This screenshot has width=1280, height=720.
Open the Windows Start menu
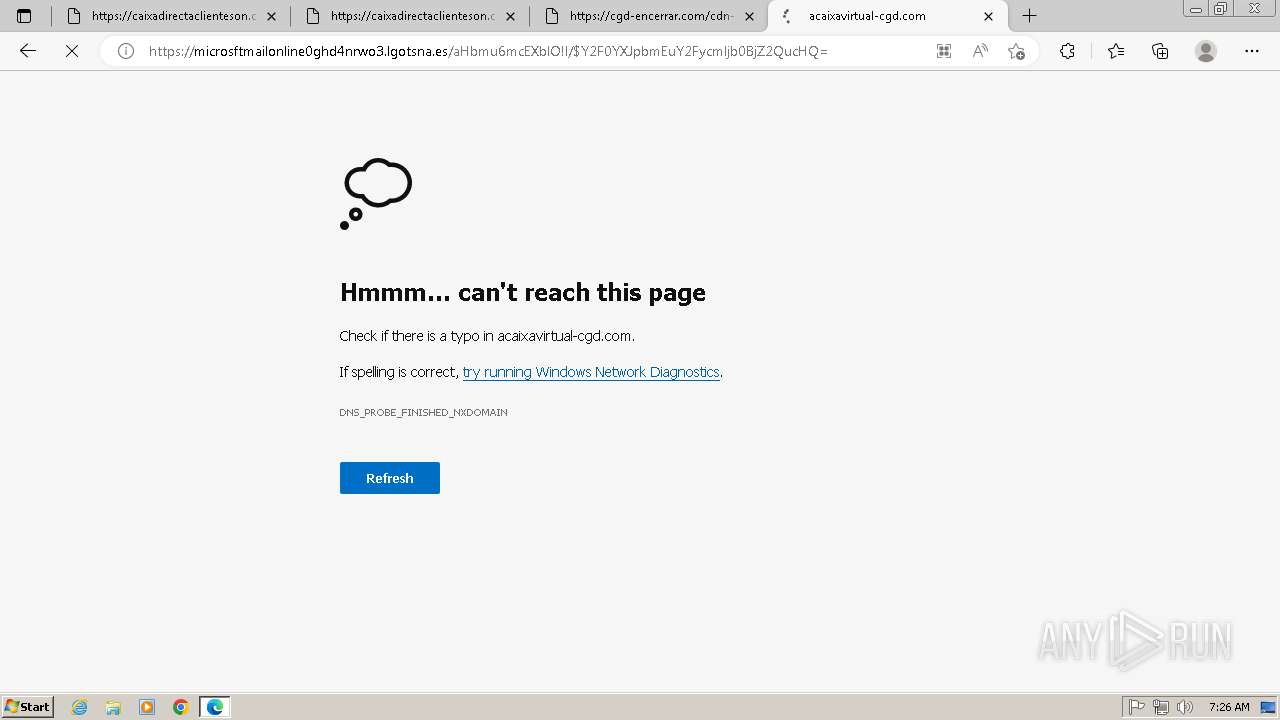click(27, 707)
